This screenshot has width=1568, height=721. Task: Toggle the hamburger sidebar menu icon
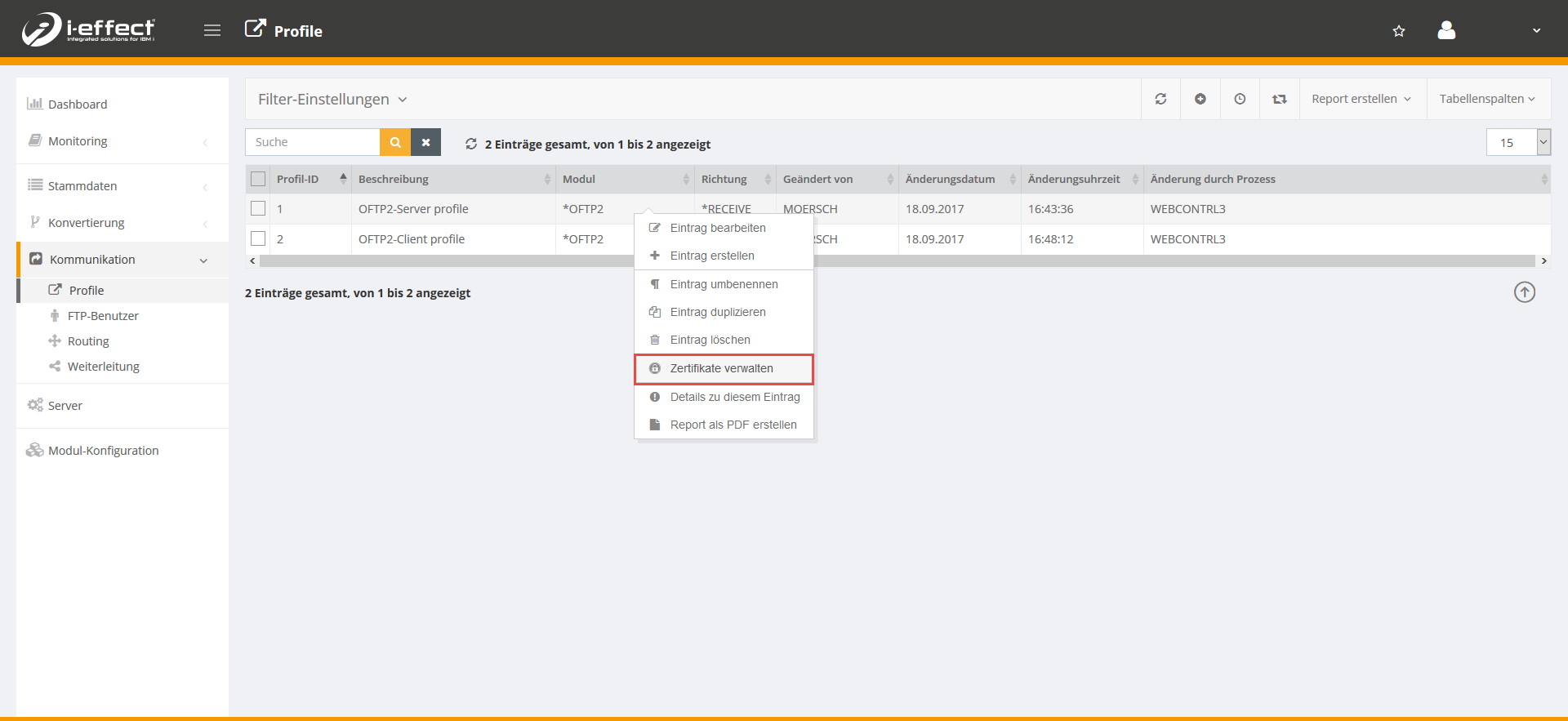(212, 31)
